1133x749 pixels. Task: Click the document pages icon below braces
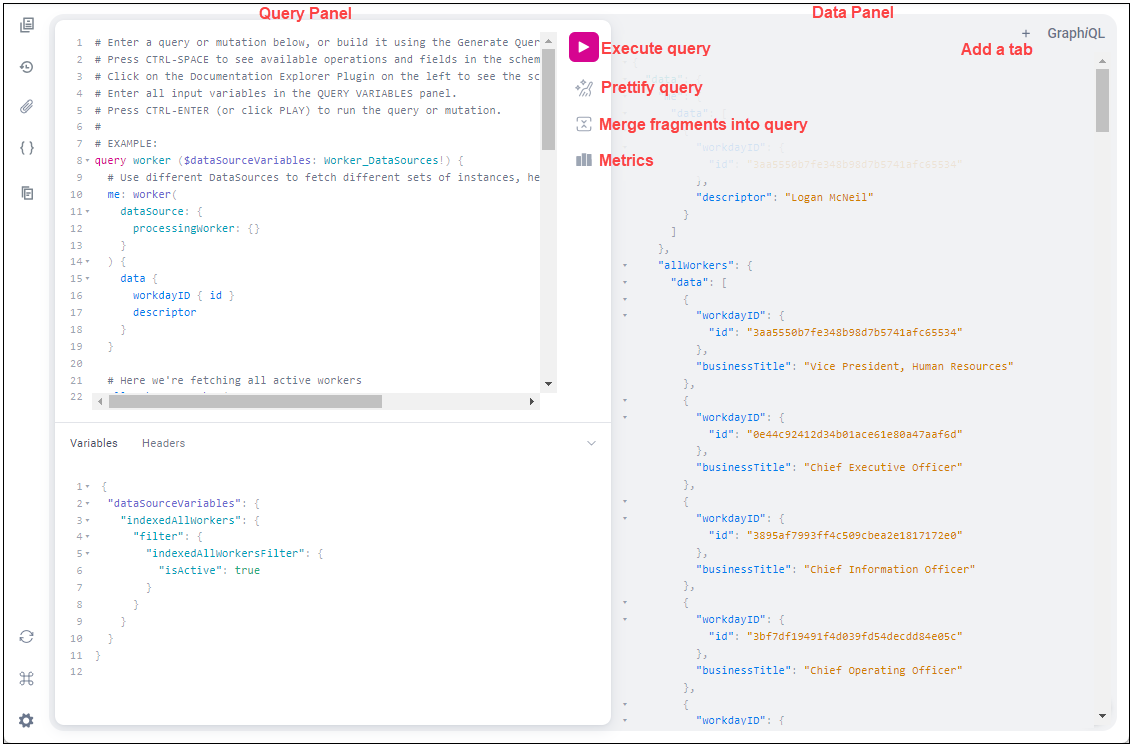(x=27, y=193)
